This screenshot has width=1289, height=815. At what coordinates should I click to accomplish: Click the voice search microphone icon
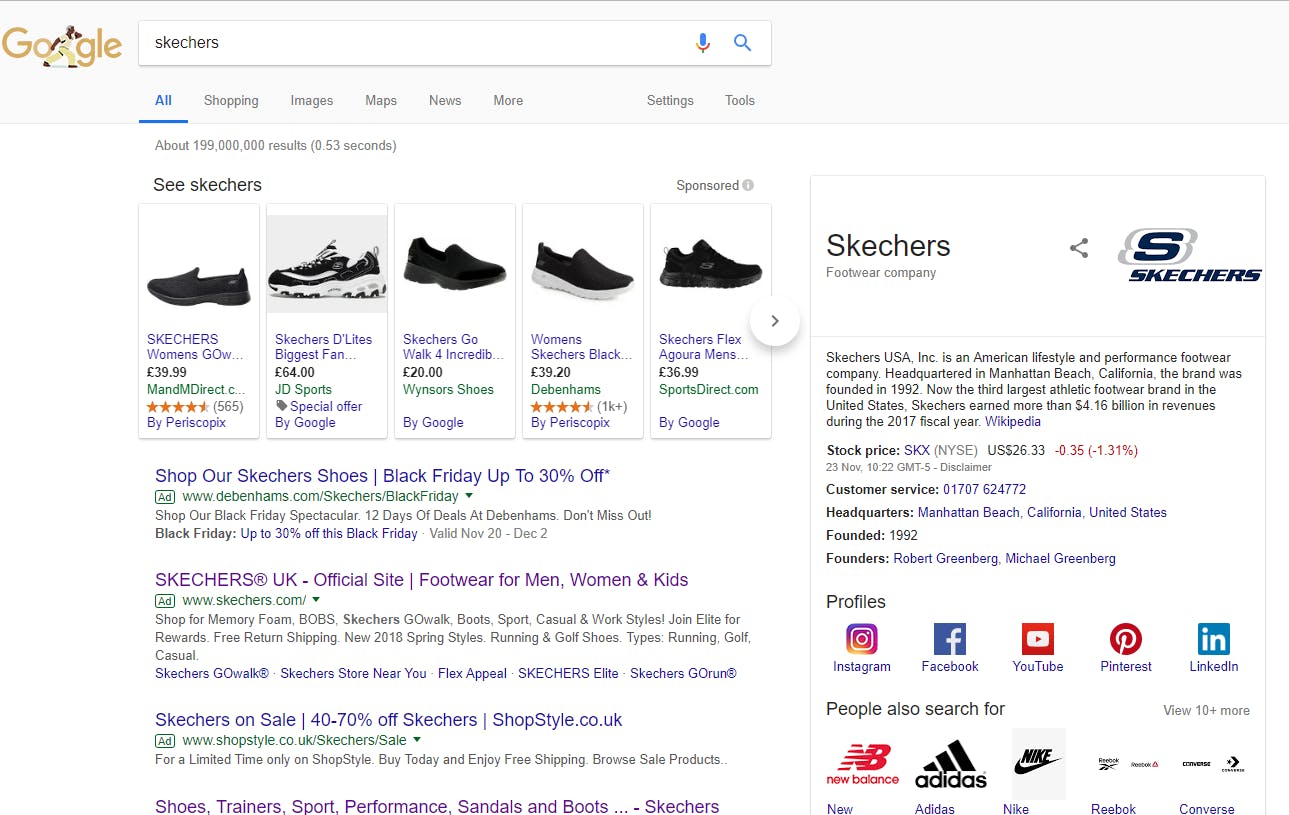703,42
